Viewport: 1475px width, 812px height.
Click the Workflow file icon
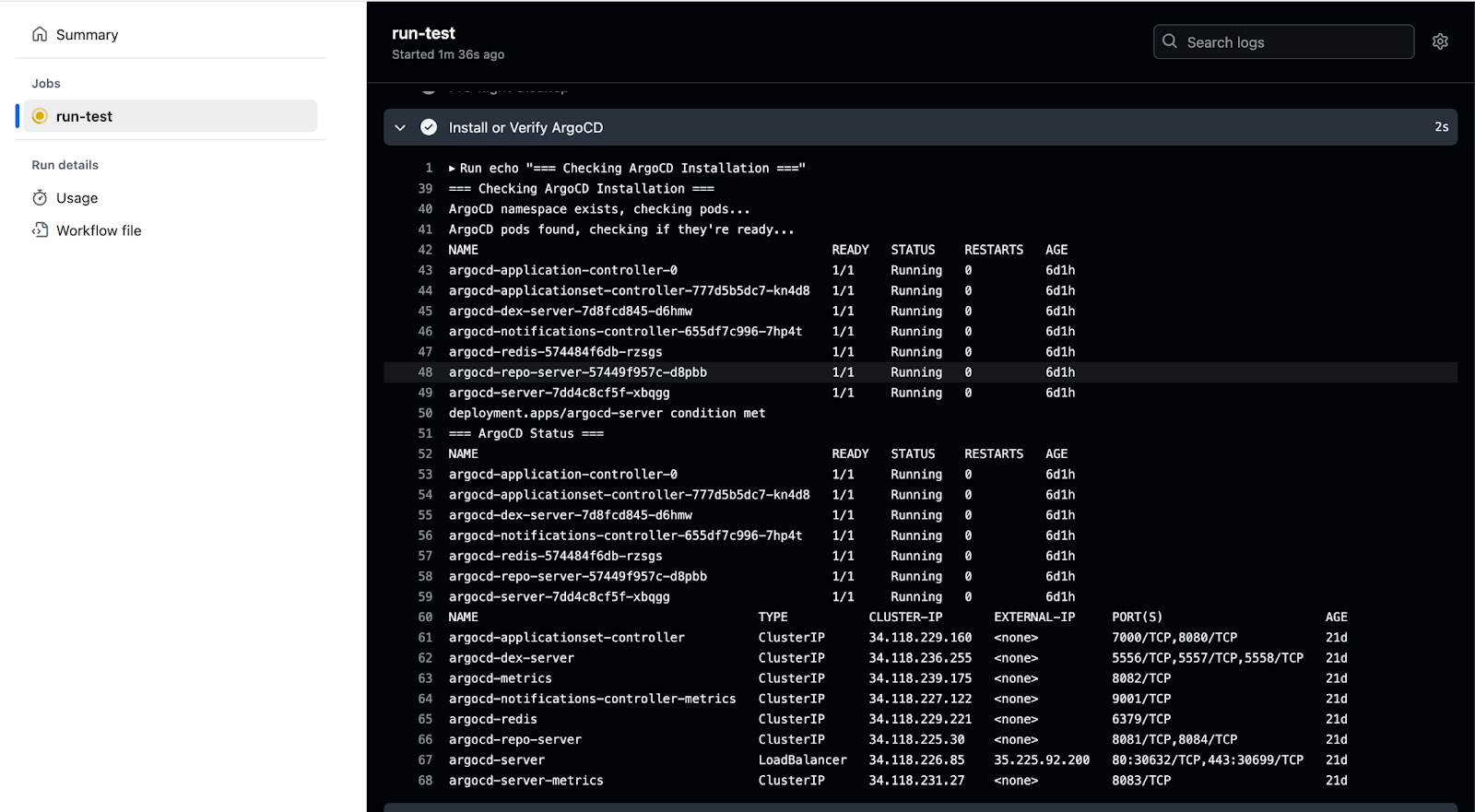pyautogui.click(x=40, y=230)
